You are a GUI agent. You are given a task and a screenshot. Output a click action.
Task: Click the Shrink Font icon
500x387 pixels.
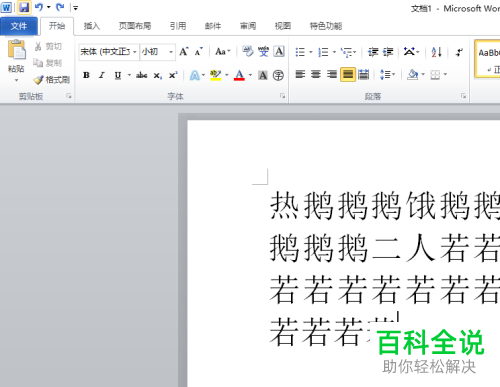[x=199, y=52]
